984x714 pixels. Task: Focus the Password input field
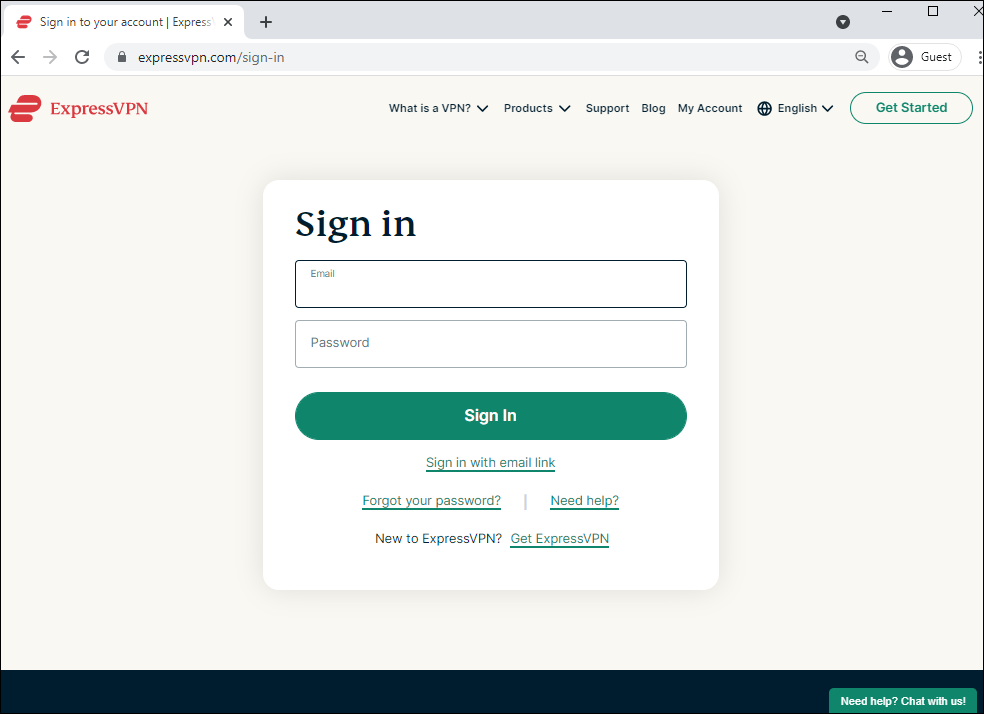coord(491,344)
